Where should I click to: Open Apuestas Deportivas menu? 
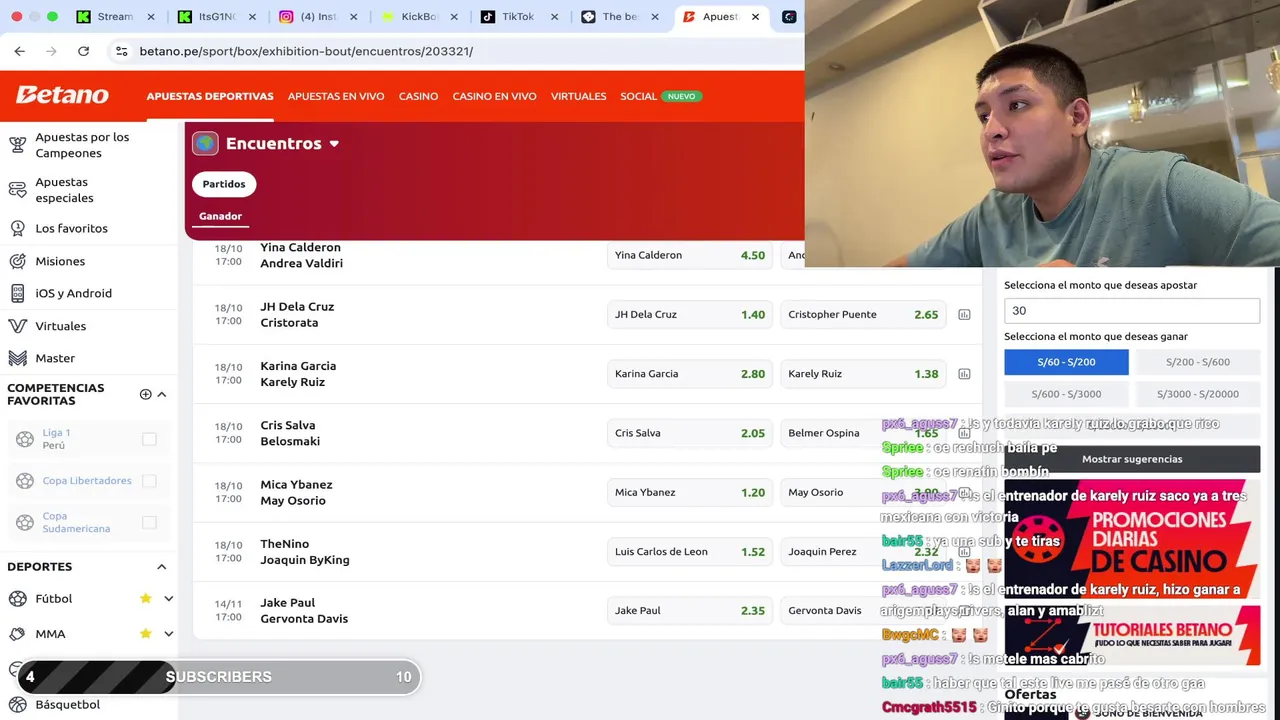click(x=210, y=96)
